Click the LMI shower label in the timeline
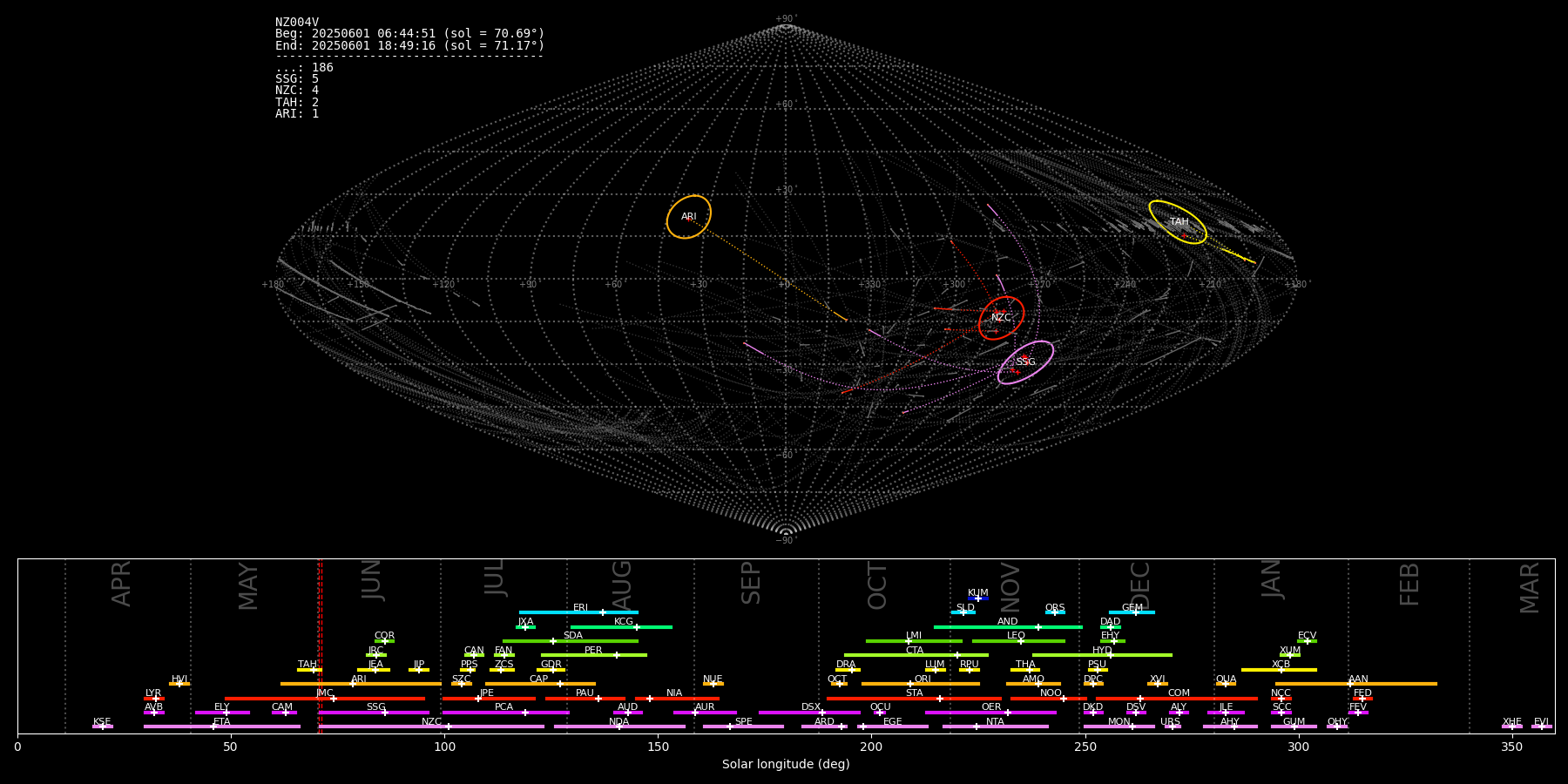This screenshot has height=784, width=1568. click(913, 636)
